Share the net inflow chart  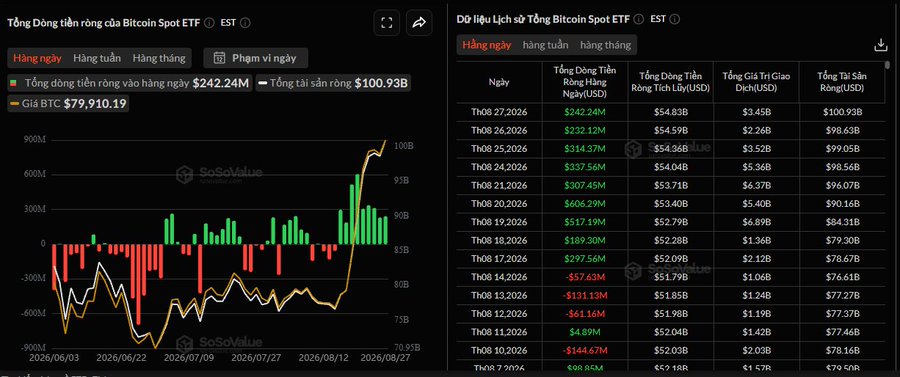[419, 22]
